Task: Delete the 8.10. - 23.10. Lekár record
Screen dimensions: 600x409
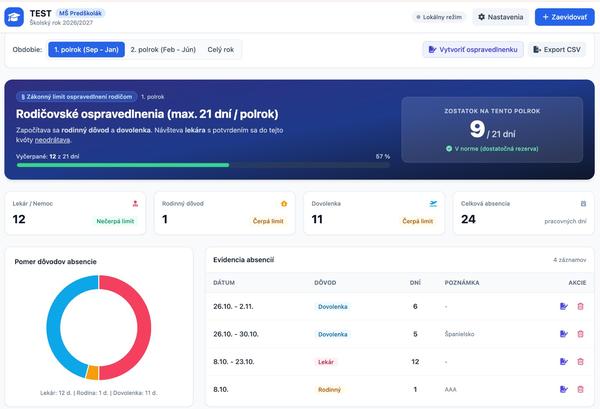Action: click(x=580, y=361)
